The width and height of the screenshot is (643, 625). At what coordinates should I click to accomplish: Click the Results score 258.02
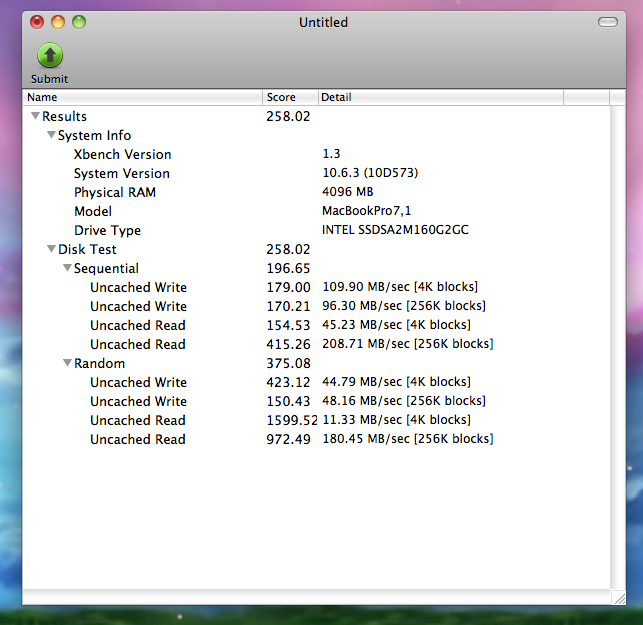coord(288,116)
